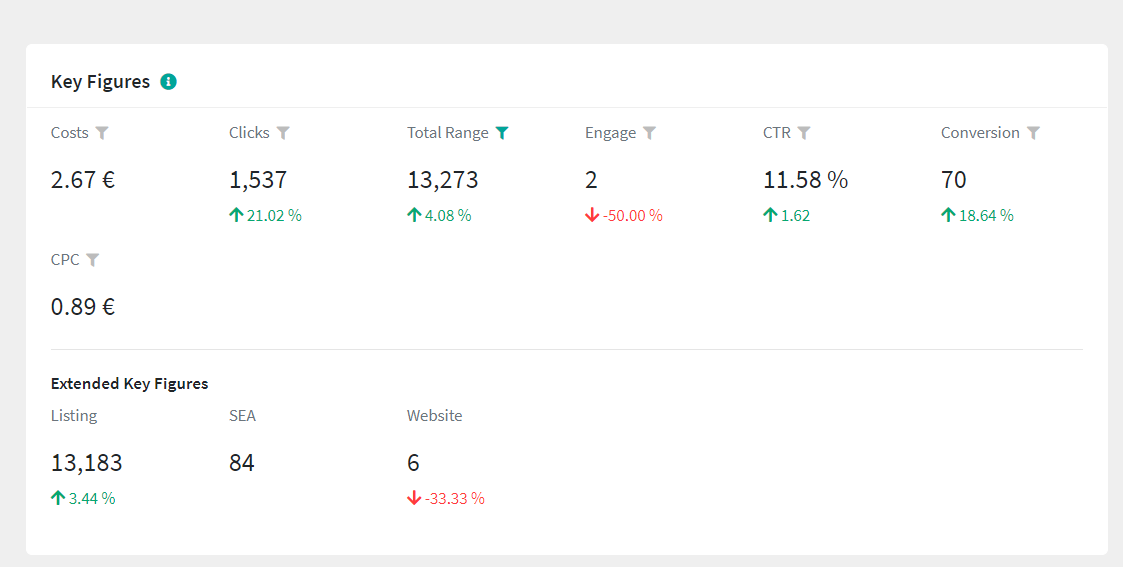Viewport: 1123px width, 567px height.
Task: Toggle the CTR filter funnel icon
Action: 804,133
